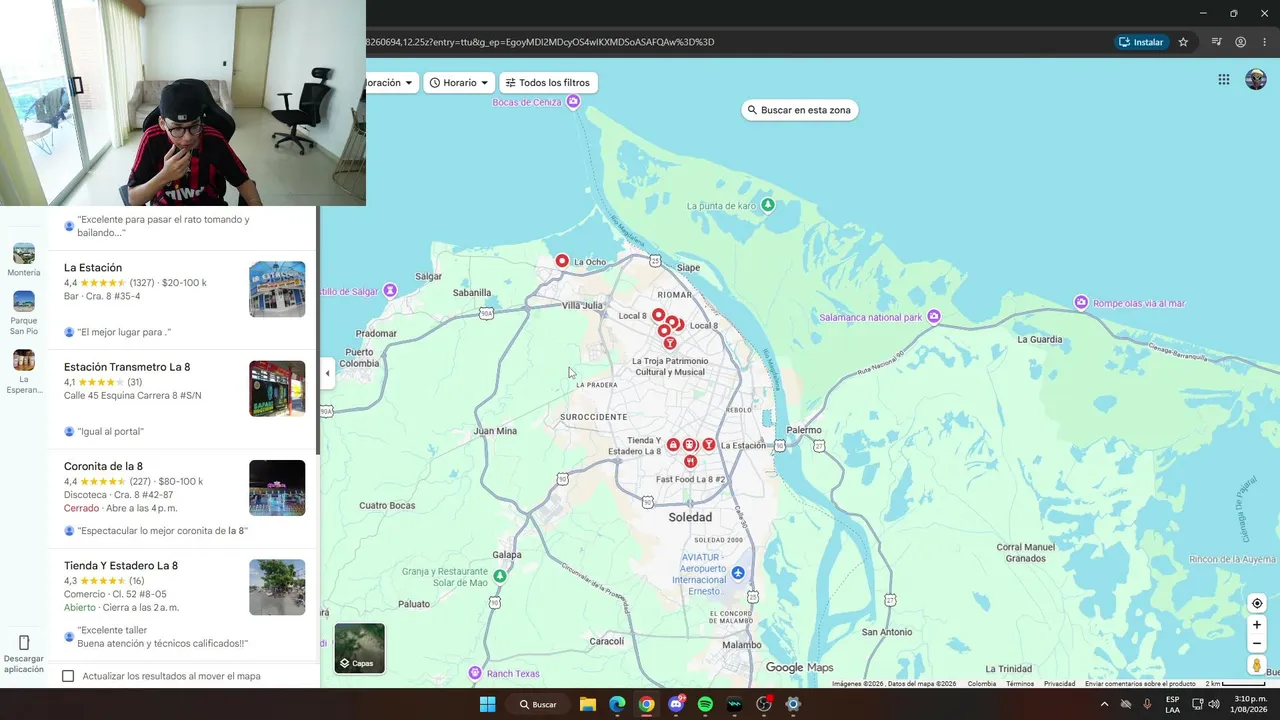The image size is (1280, 720).
Task: Open Todos los filtros
Action: tap(547, 83)
